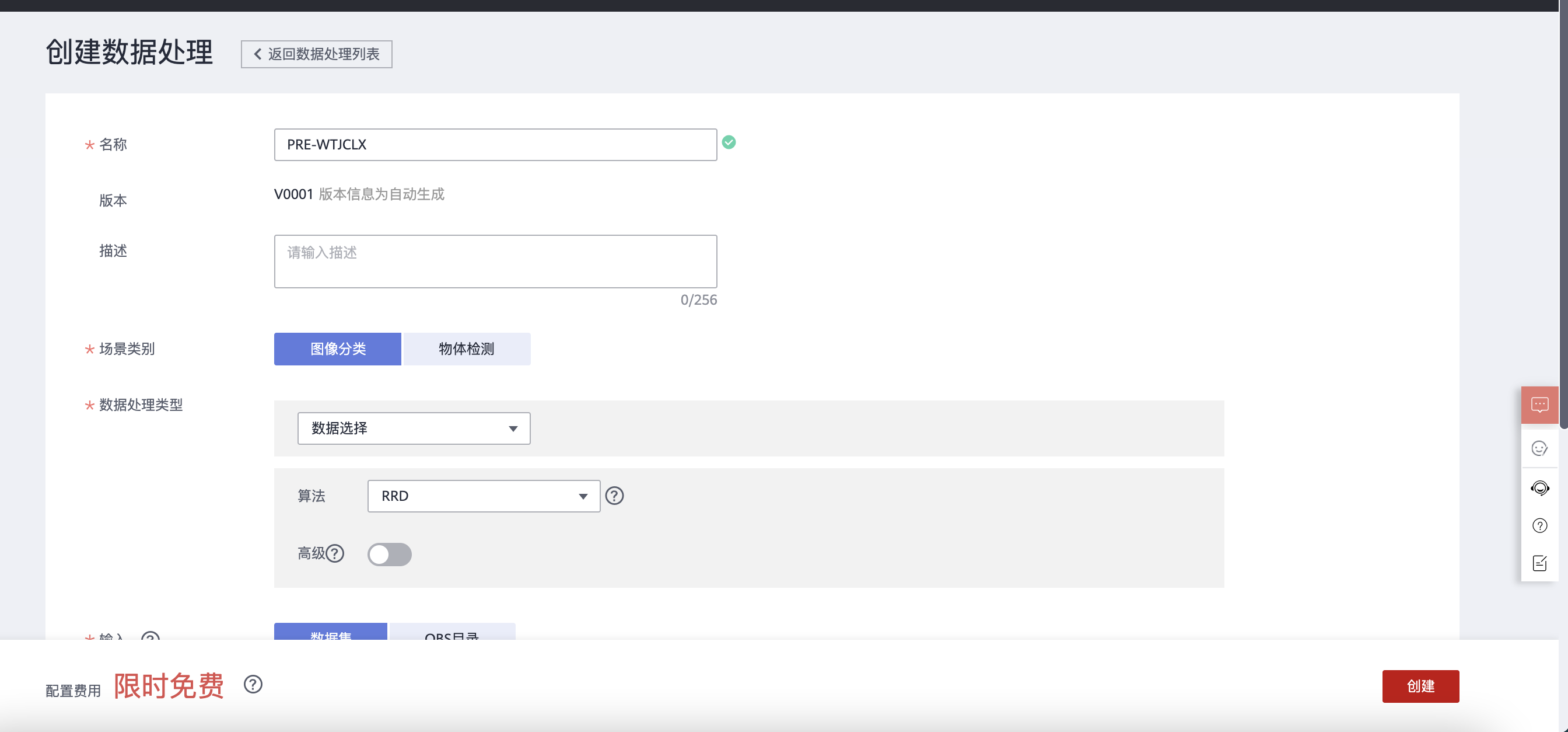Click the 配置费用 label
Image resolution: width=1568 pixels, height=732 pixels.
(x=73, y=691)
